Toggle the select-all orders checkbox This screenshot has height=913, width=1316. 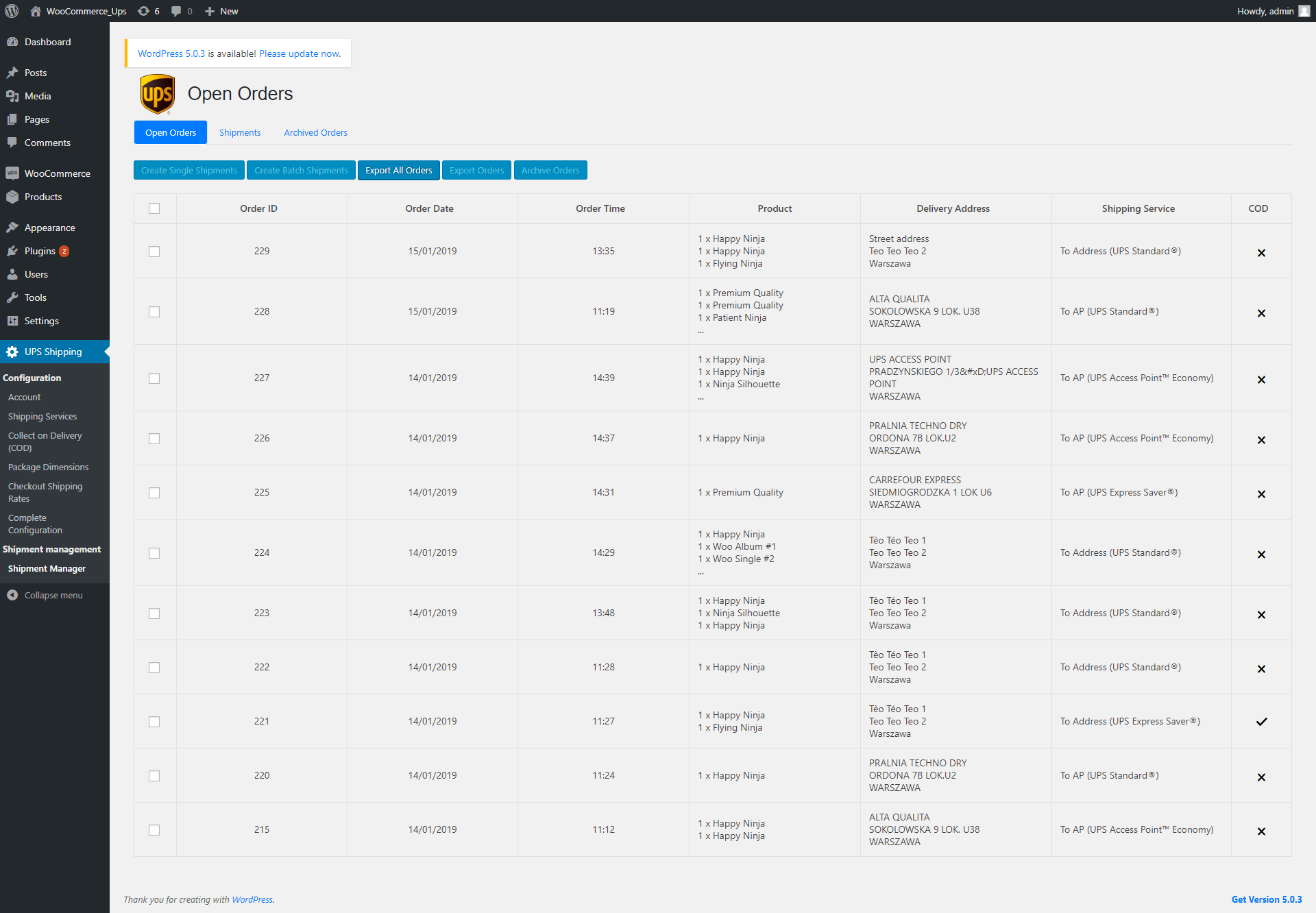(154, 209)
